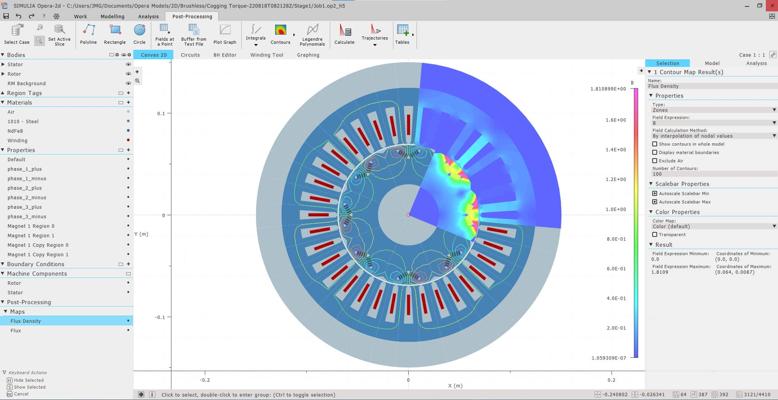The image size is (778, 400).
Task: Enable Show contours in whole model
Action: 654,144
